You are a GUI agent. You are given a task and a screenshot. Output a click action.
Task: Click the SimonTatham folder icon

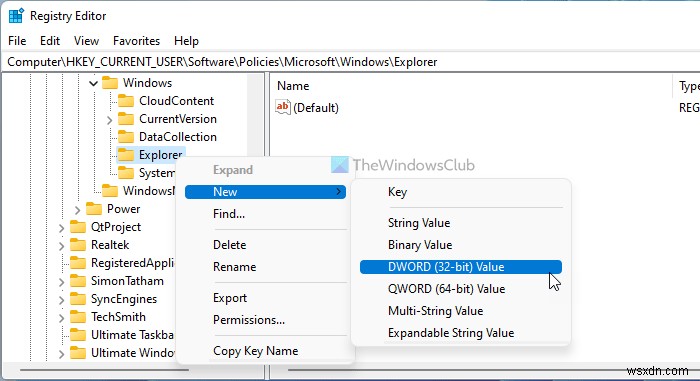[x=78, y=281]
